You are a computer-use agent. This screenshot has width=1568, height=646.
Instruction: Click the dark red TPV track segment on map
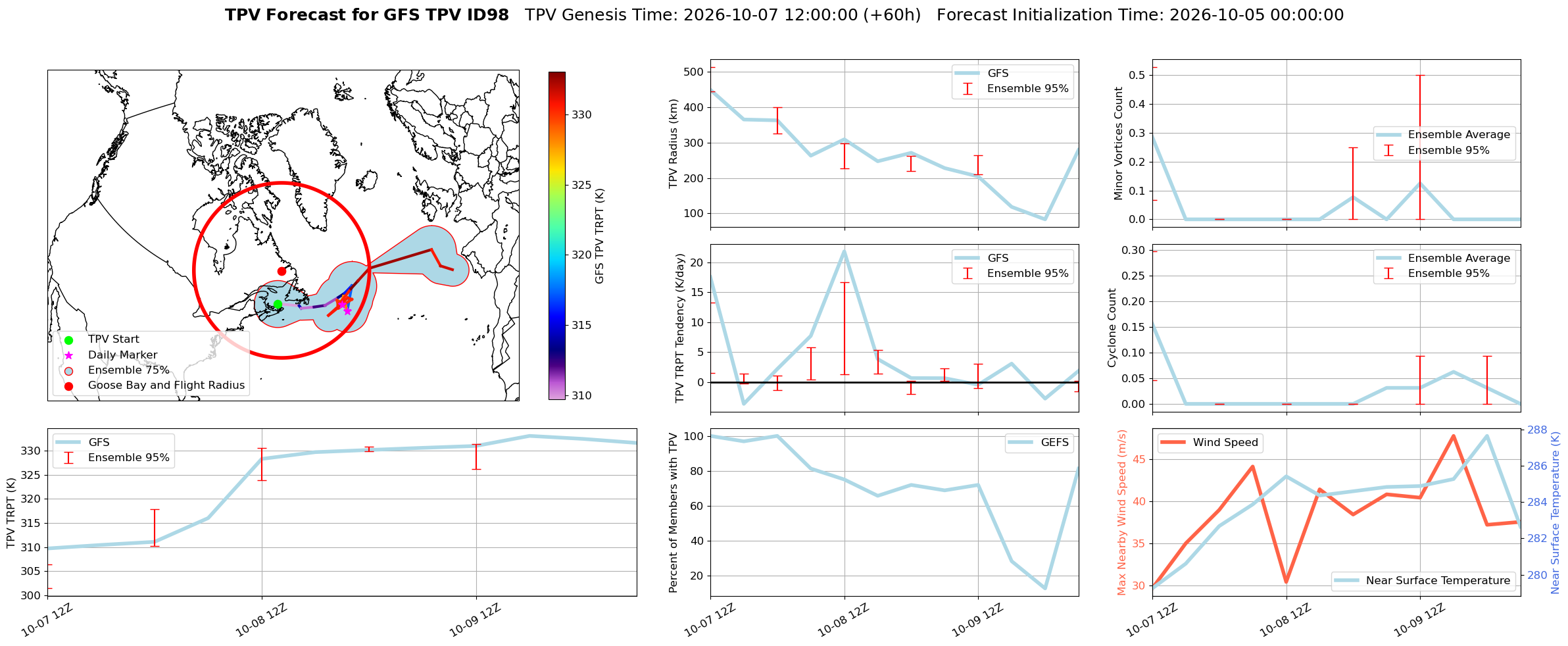pyautogui.click(x=401, y=258)
